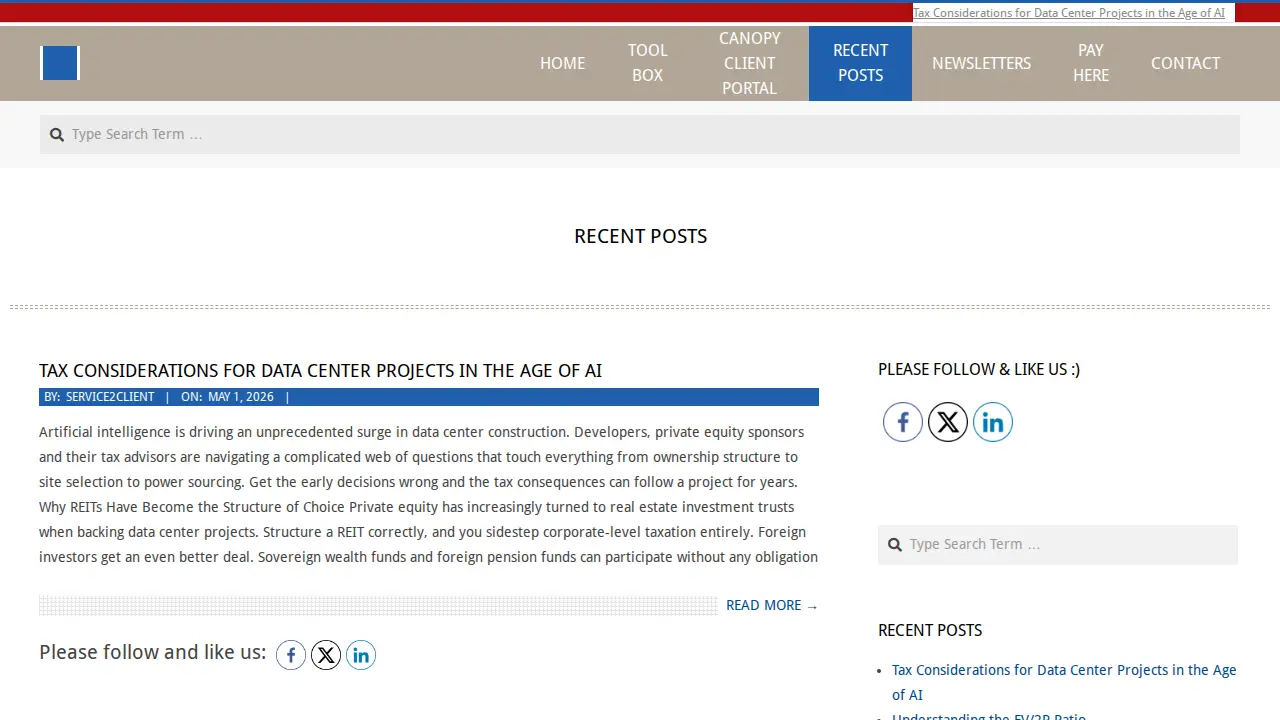Image resolution: width=1280 pixels, height=720 pixels.
Task: Open sidebar recent post Tax Considerations link
Action: pyautogui.click(x=1064, y=682)
